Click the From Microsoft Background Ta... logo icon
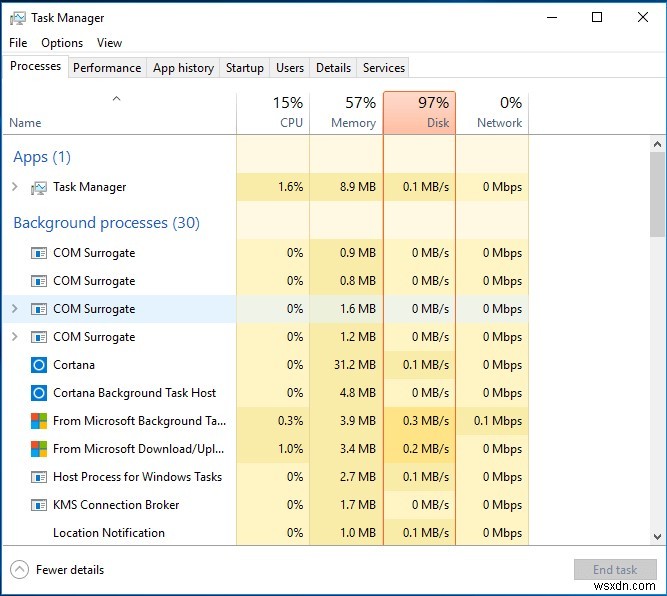 [39, 421]
